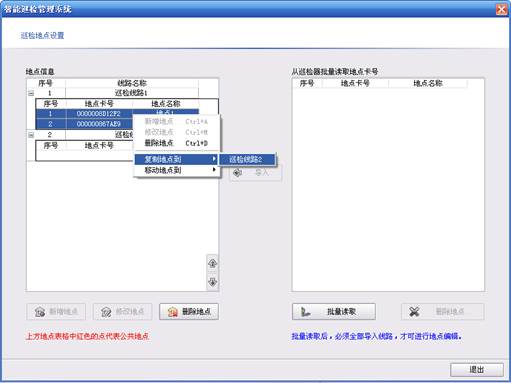
Task: Open the 复制地点到 submenu
Action: coord(176,159)
